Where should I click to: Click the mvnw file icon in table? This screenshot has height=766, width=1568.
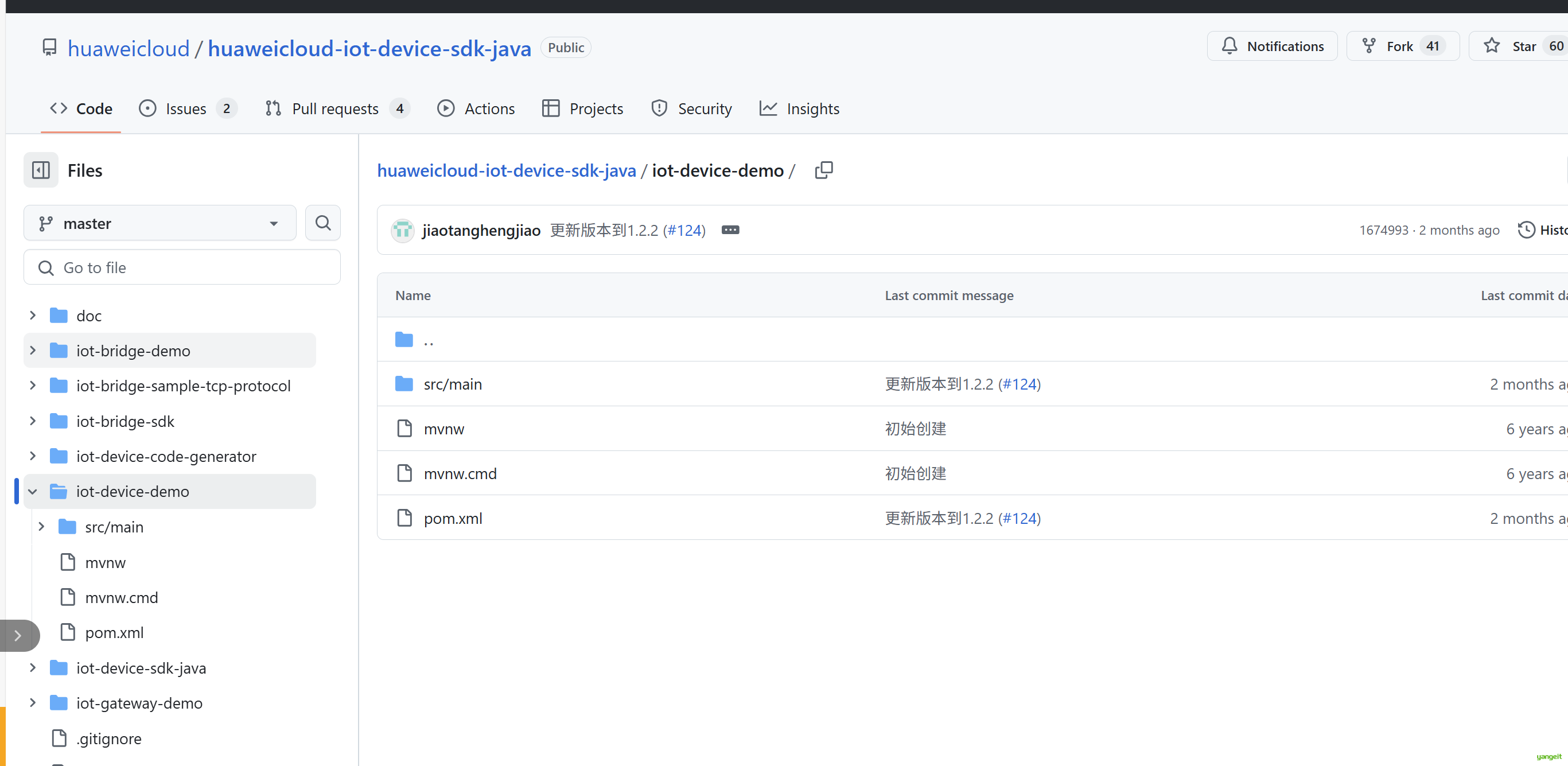point(404,429)
